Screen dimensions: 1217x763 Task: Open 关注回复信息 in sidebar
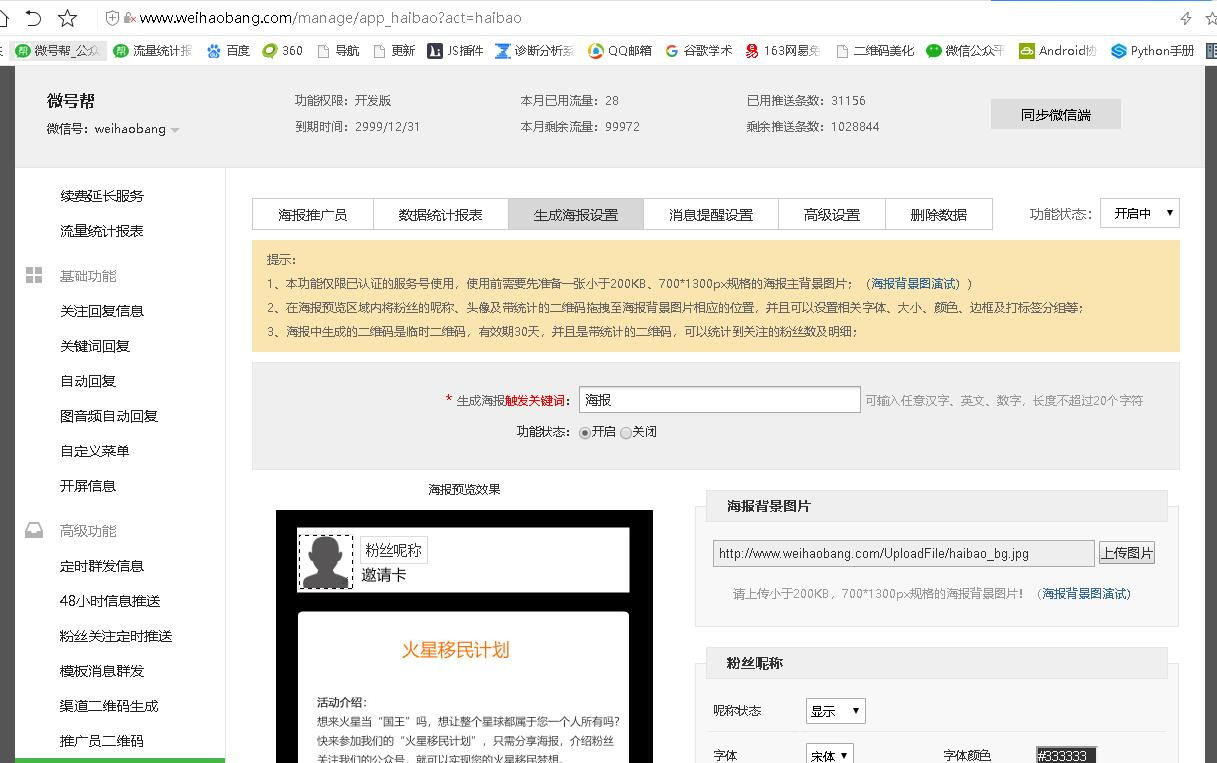[101, 311]
